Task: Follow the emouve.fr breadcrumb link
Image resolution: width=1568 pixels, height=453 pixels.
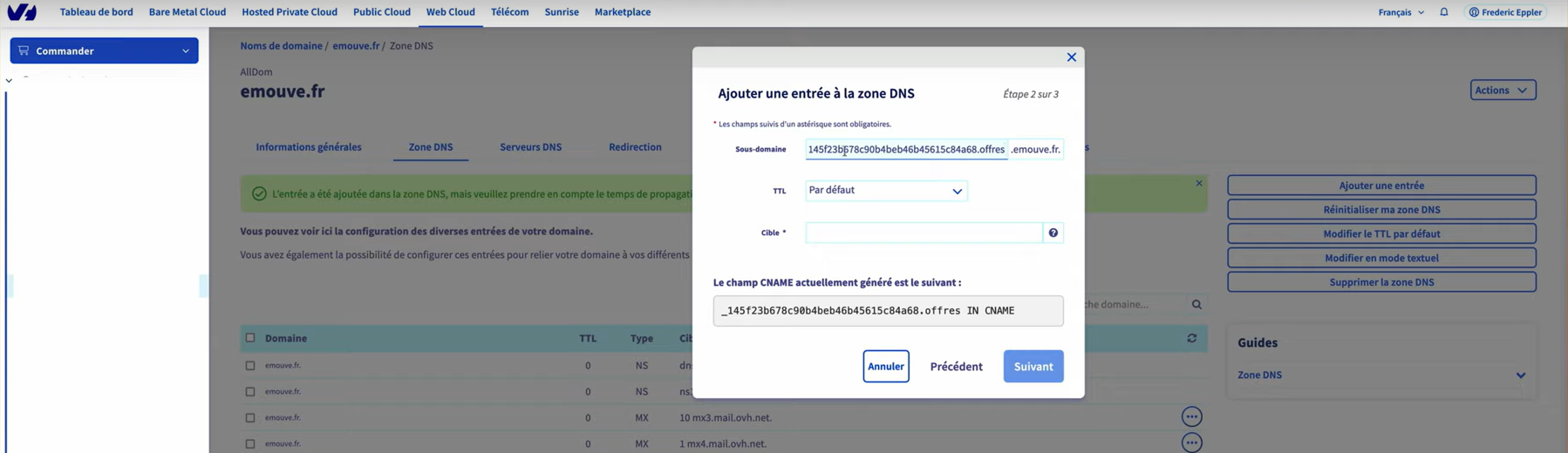Action: (356, 46)
